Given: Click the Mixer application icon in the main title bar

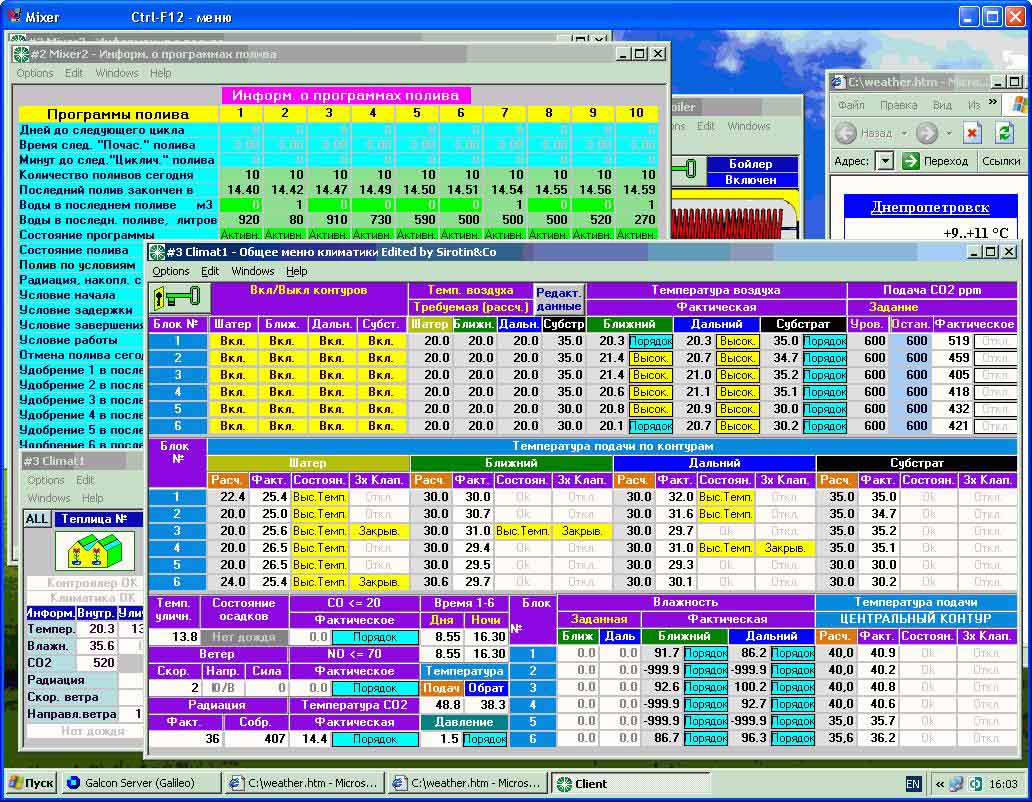Looking at the screenshot, I should (14, 16).
